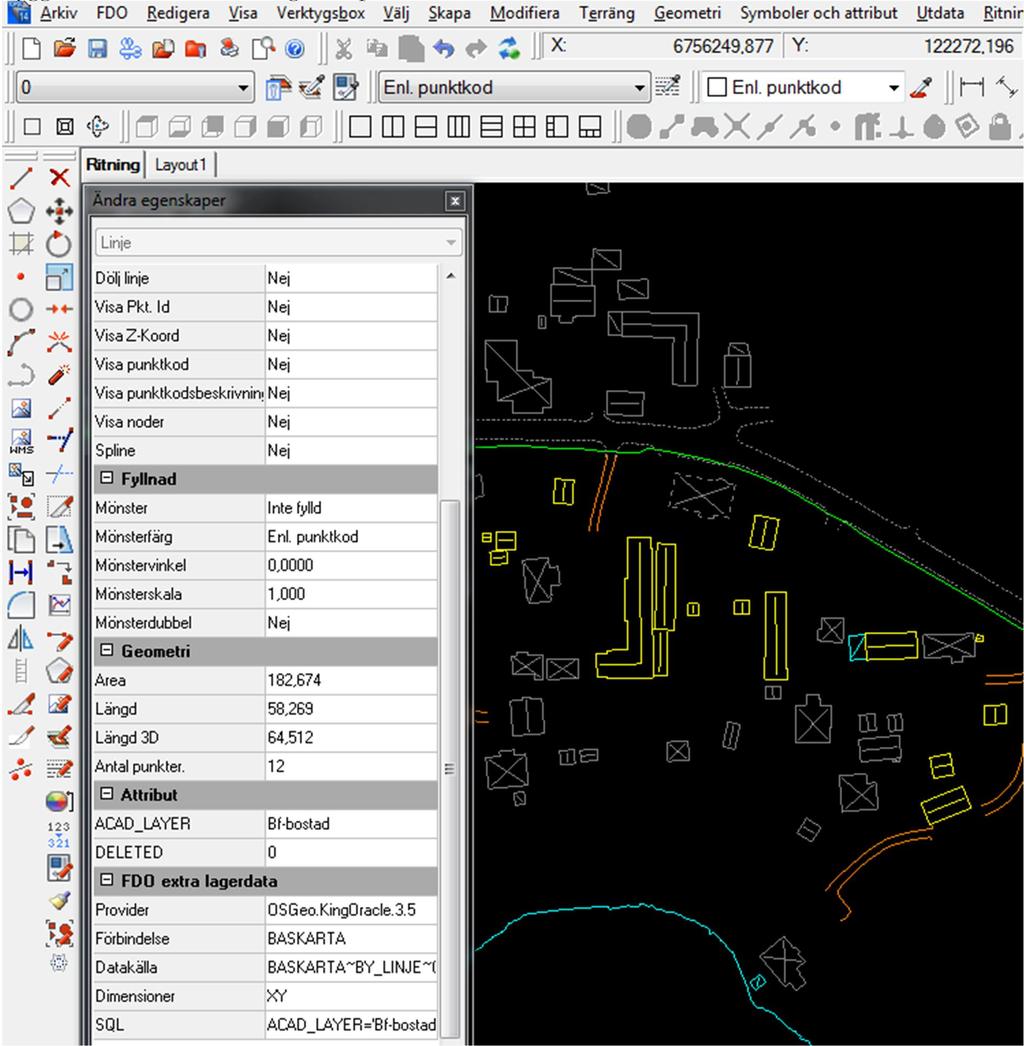Click the Mönsterfärg value Enl. punktkod
1024x1046 pixels.
click(351, 536)
